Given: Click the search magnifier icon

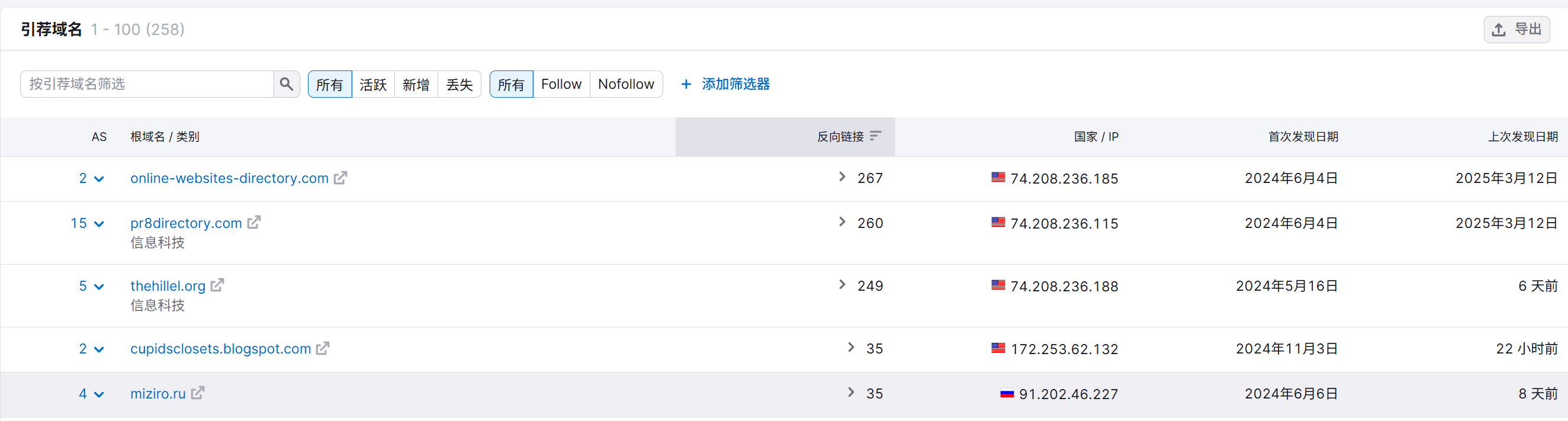Looking at the screenshot, I should (x=286, y=84).
